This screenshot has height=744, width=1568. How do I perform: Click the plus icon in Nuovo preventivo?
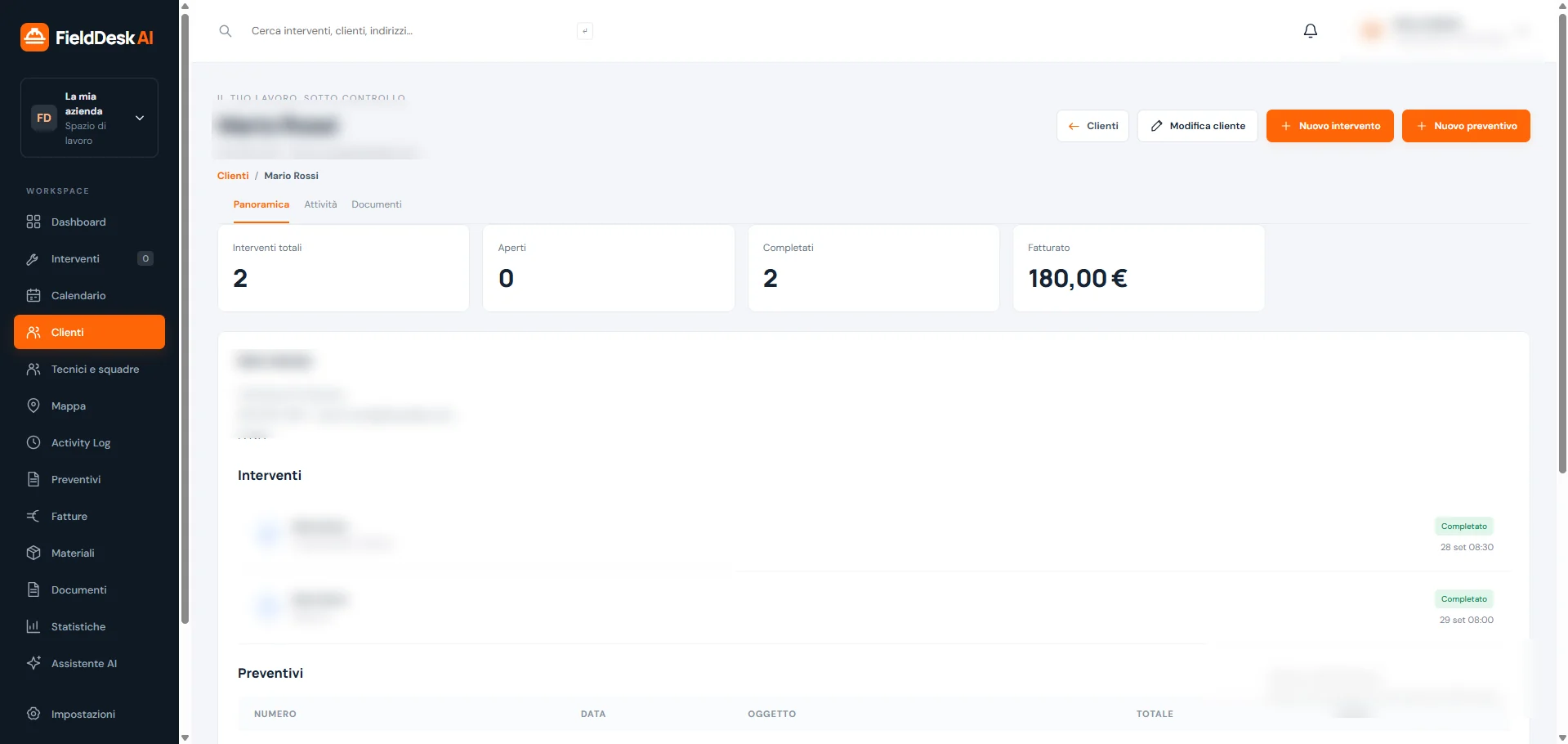[1422, 126]
